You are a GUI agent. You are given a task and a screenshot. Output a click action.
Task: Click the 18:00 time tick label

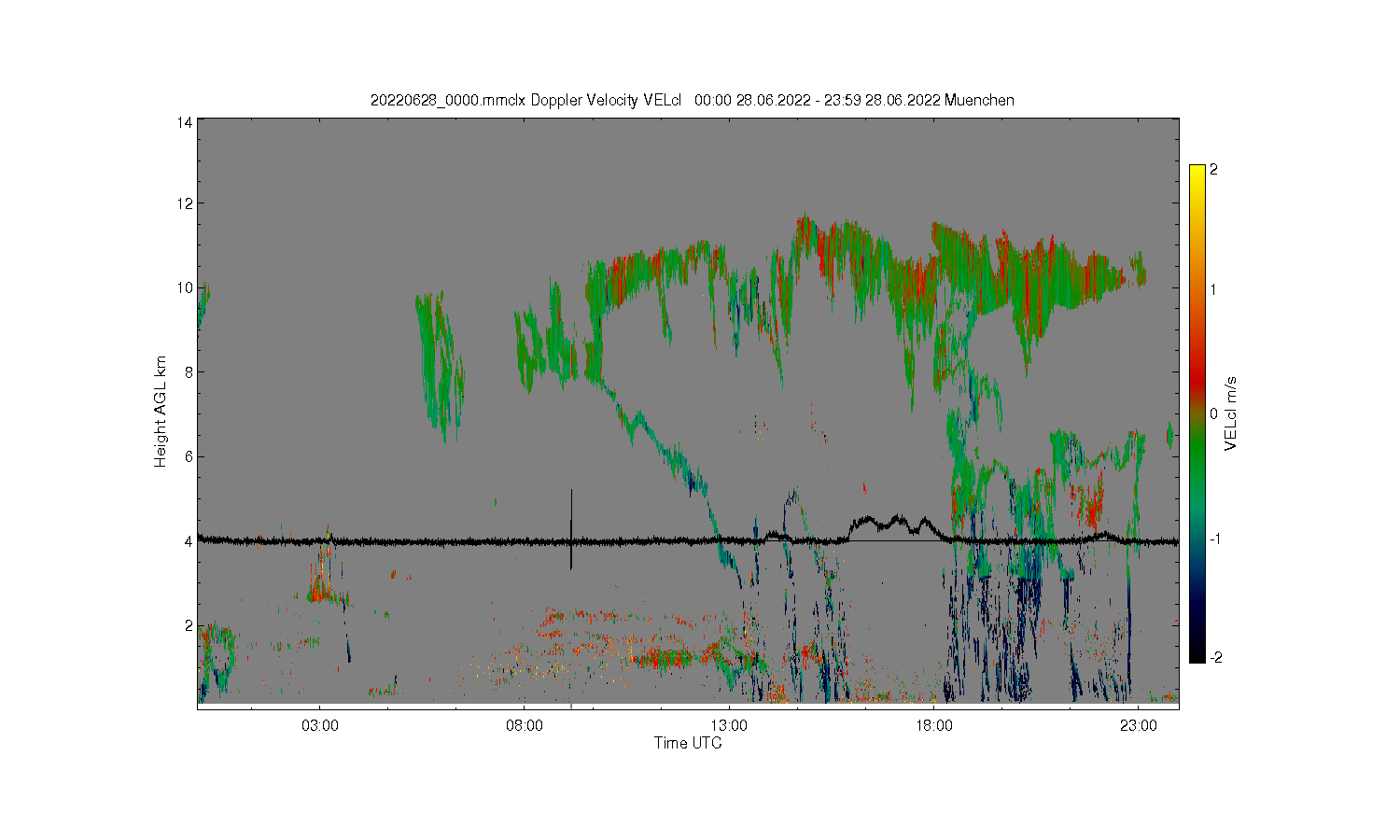tap(933, 725)
